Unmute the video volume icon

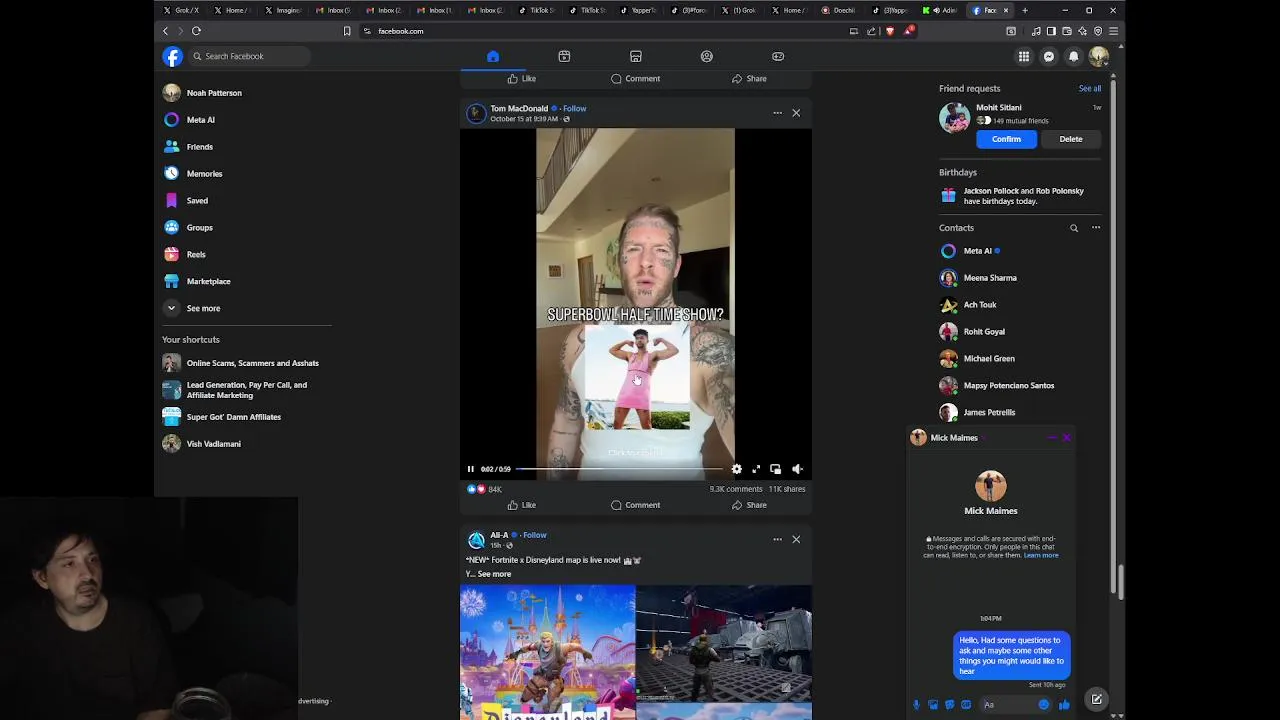point(797,469)
